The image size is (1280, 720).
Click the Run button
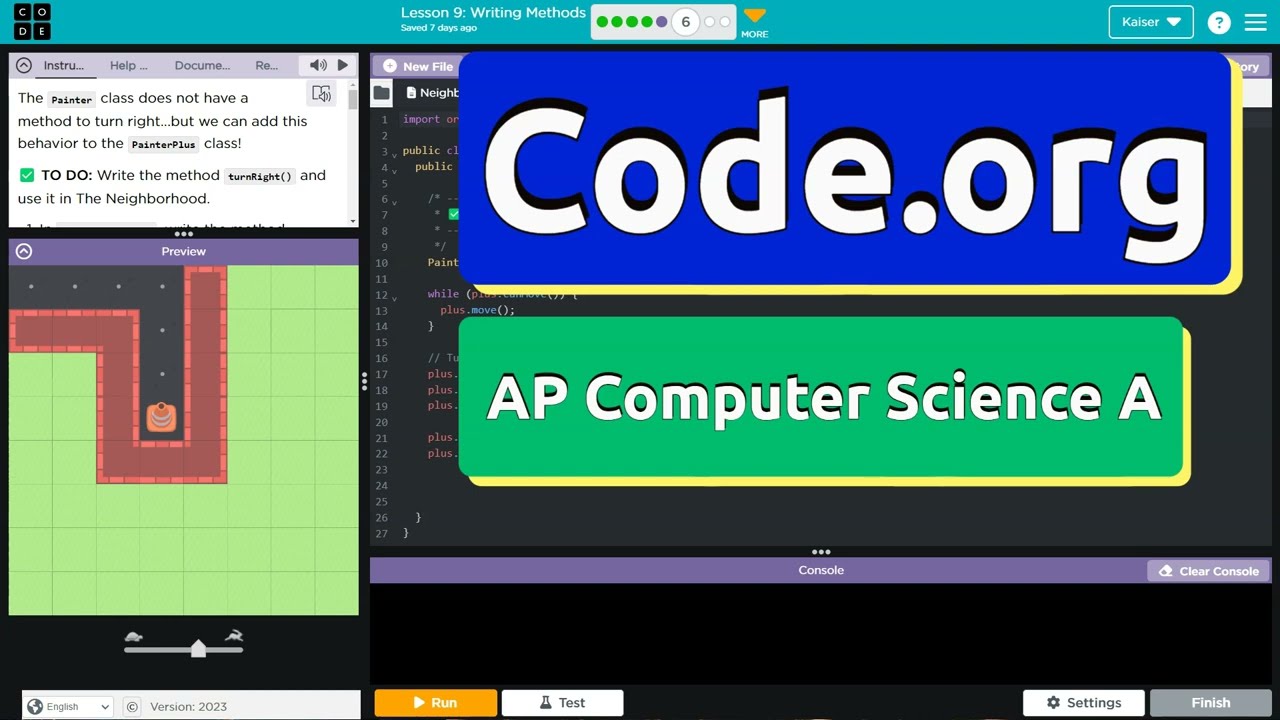point(435,702)
